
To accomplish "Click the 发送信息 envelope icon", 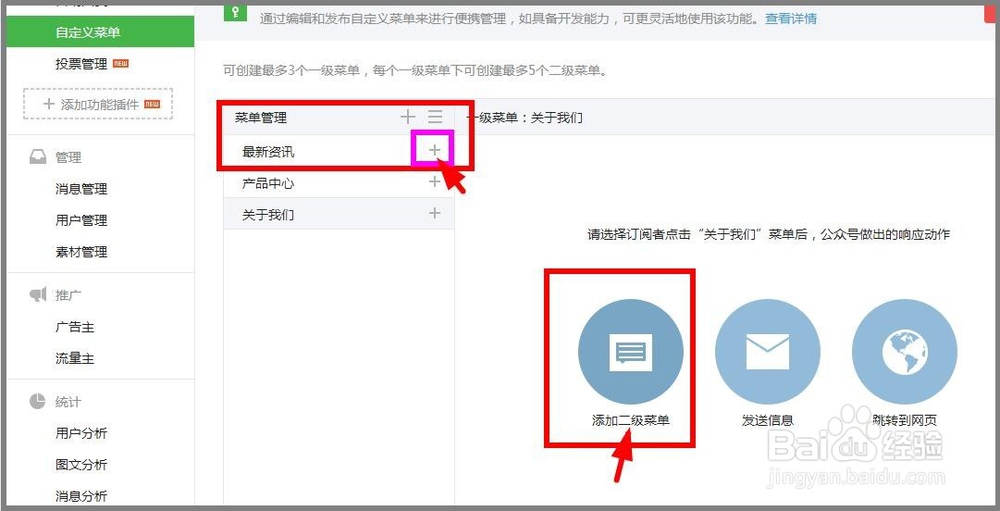I will pyautogui.click(x=767, y=352).
